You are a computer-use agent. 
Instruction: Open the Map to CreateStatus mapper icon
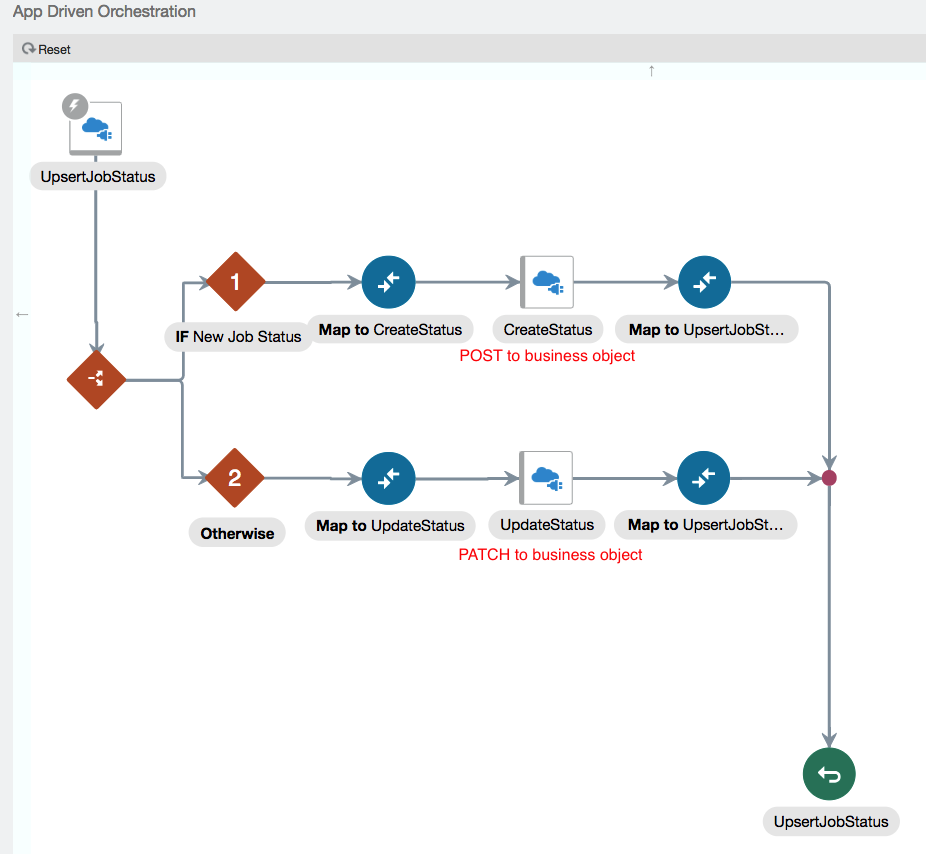point(388,283)
